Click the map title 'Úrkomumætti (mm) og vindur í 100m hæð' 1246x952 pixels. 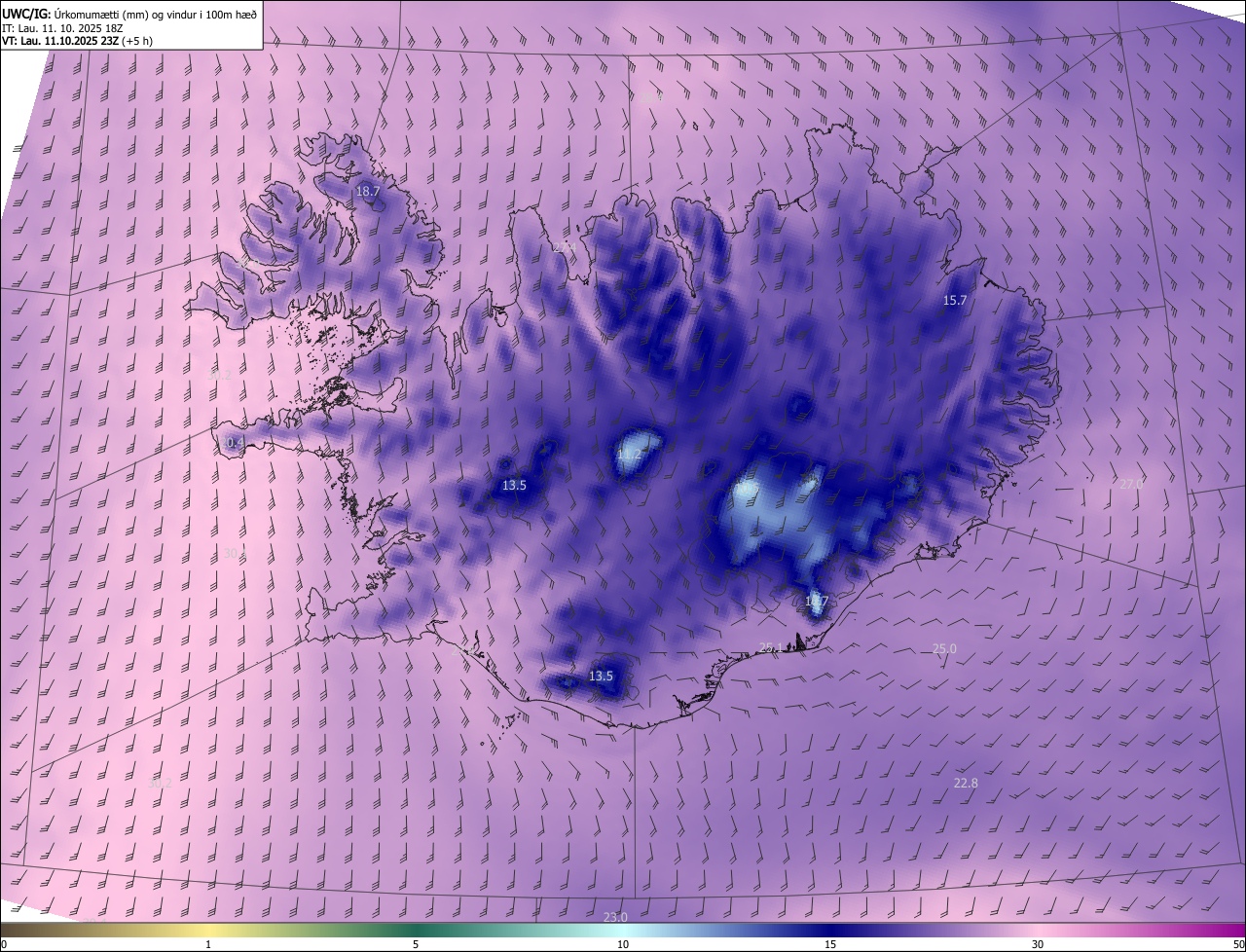156,13
